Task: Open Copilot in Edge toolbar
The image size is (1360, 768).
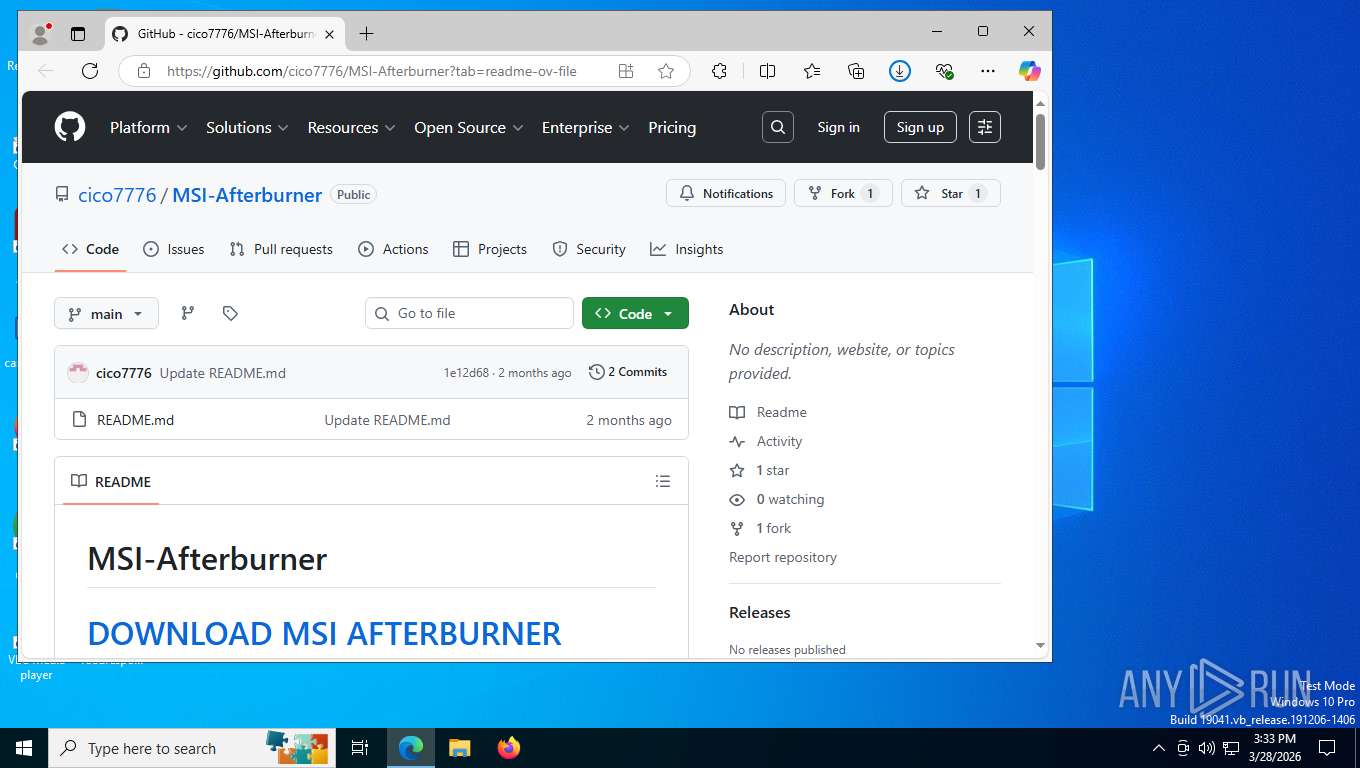Action: click(x=1030, y=71)
